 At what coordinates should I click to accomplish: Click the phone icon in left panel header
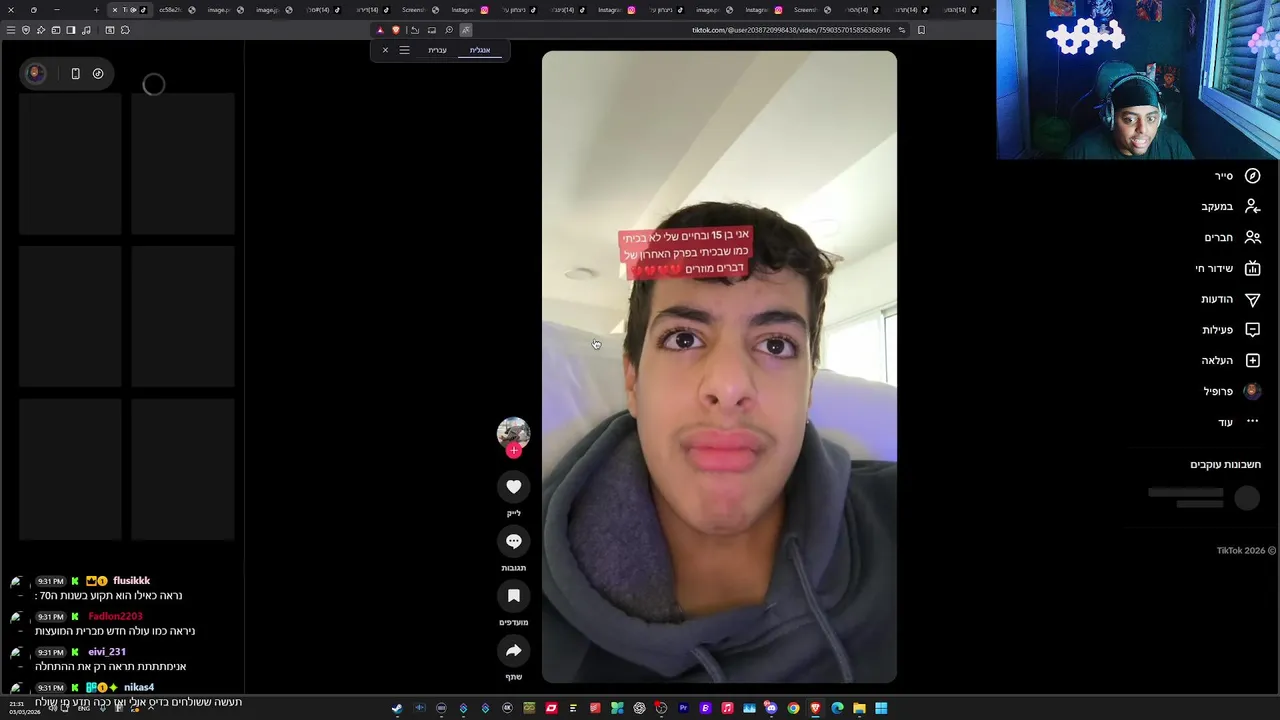(75, 73)
